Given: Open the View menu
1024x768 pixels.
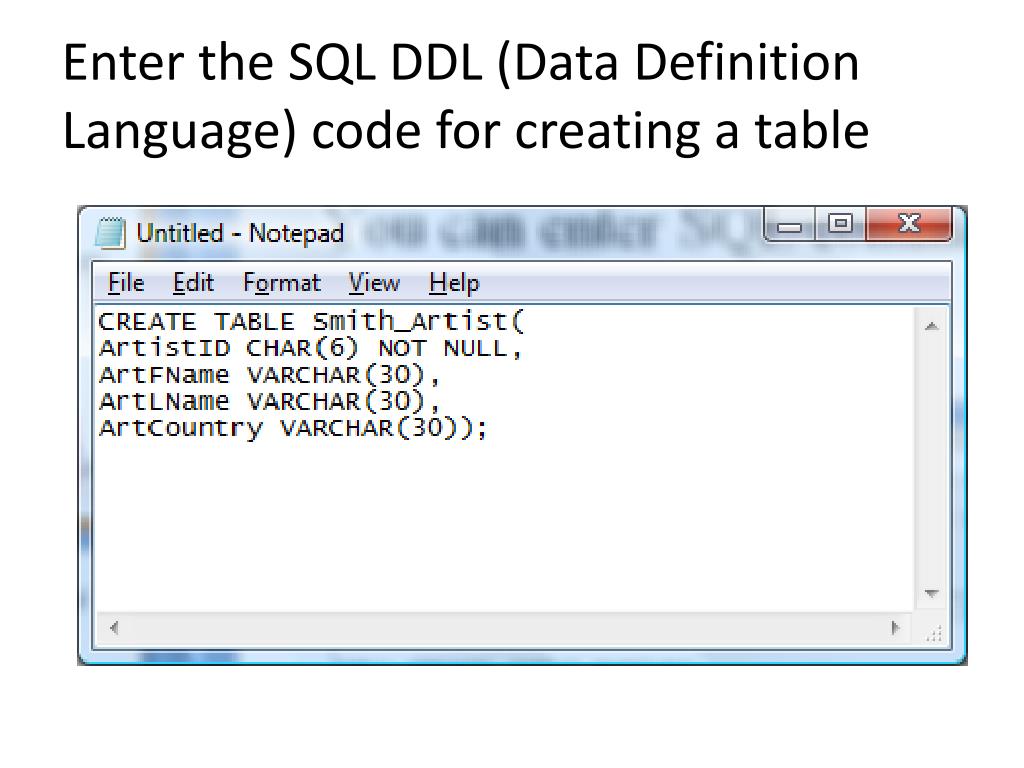Looking at the screenshot, I should pyautogui.click(x=374, y=284).
